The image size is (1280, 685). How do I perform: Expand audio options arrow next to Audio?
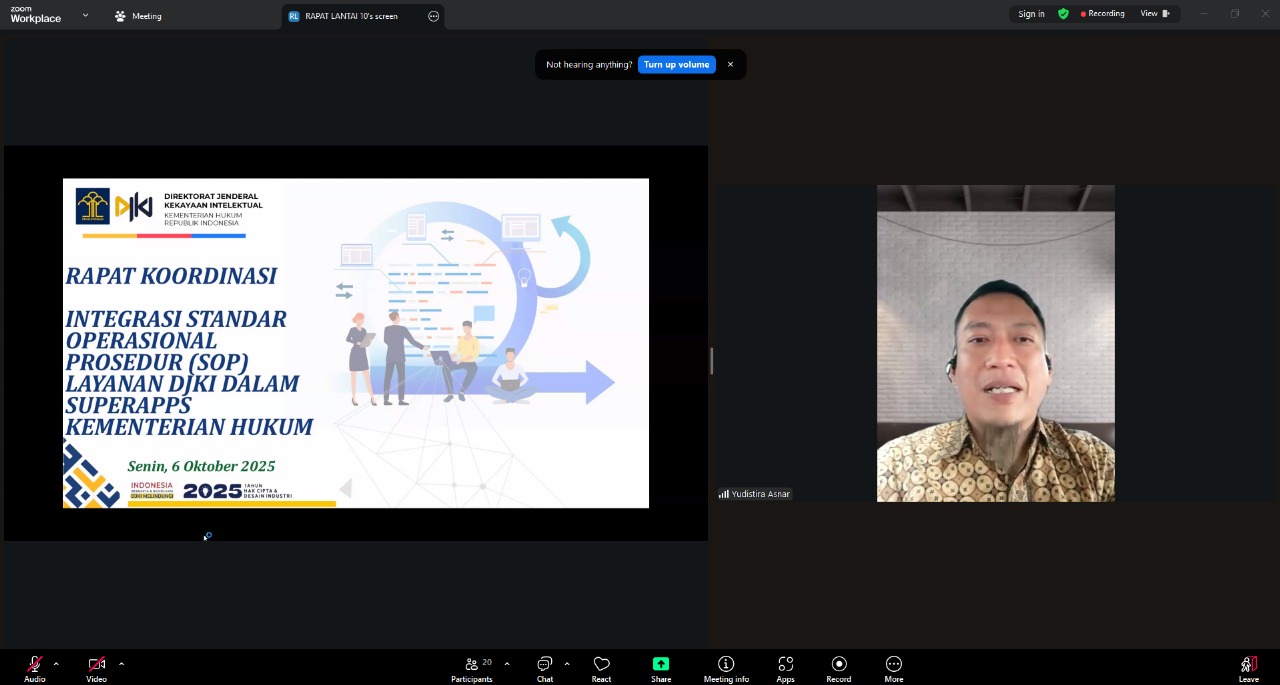coord(56,664)
